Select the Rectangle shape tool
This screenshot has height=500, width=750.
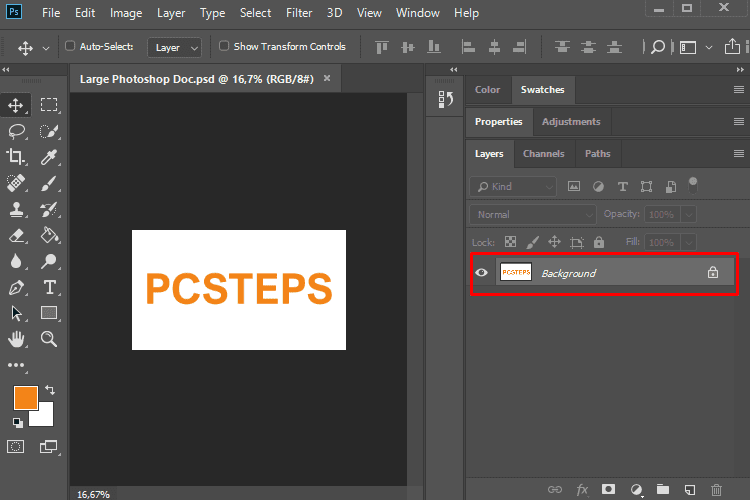click(49, 313)
